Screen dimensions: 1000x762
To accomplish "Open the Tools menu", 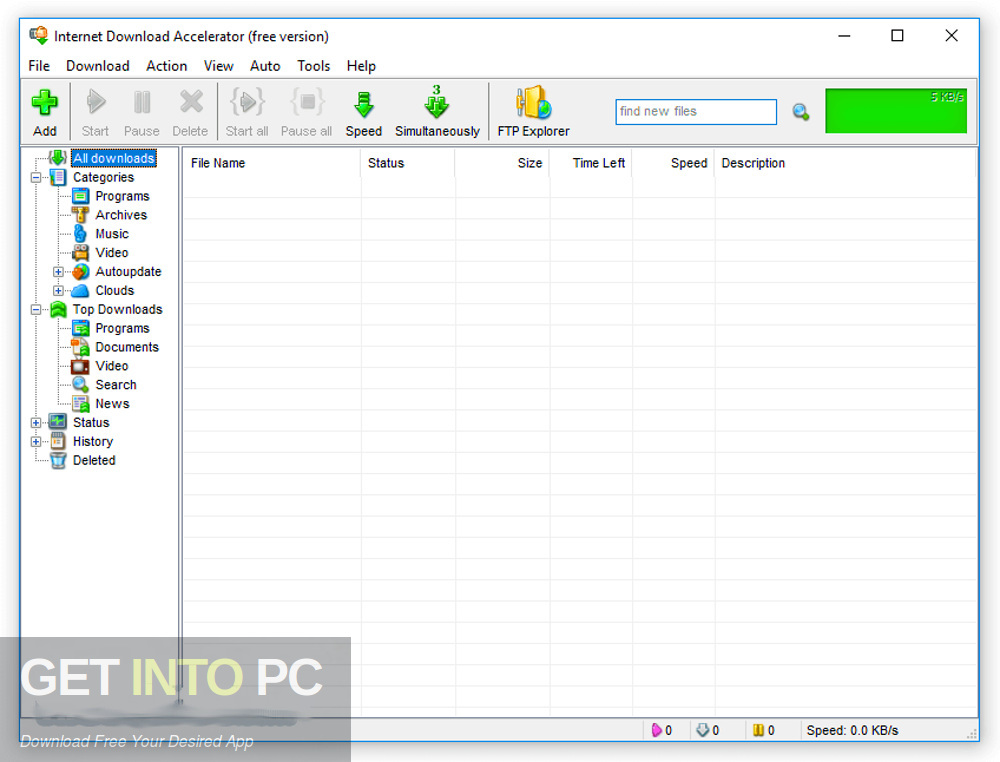I will (x=314, y=66).
